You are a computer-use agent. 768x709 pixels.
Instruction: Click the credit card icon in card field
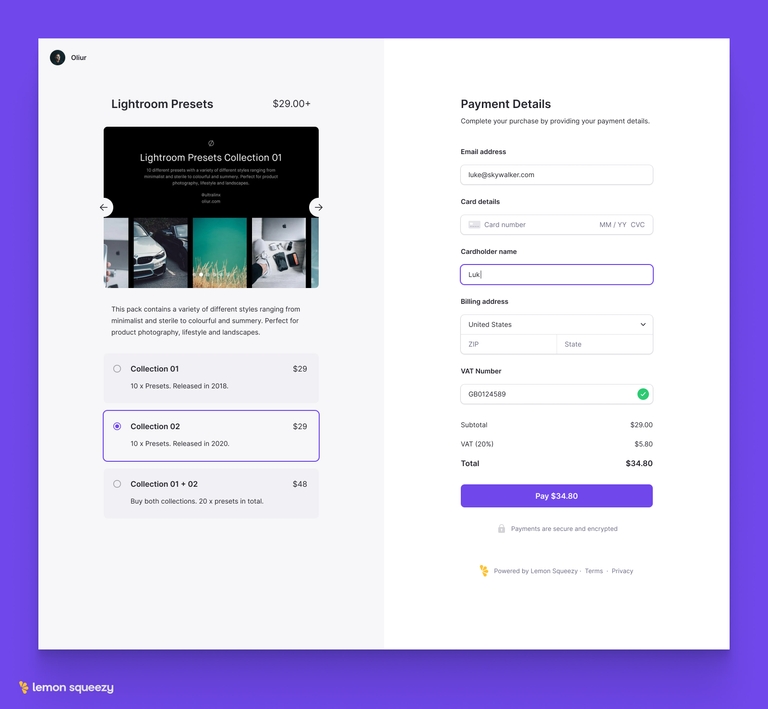[474, 225]
